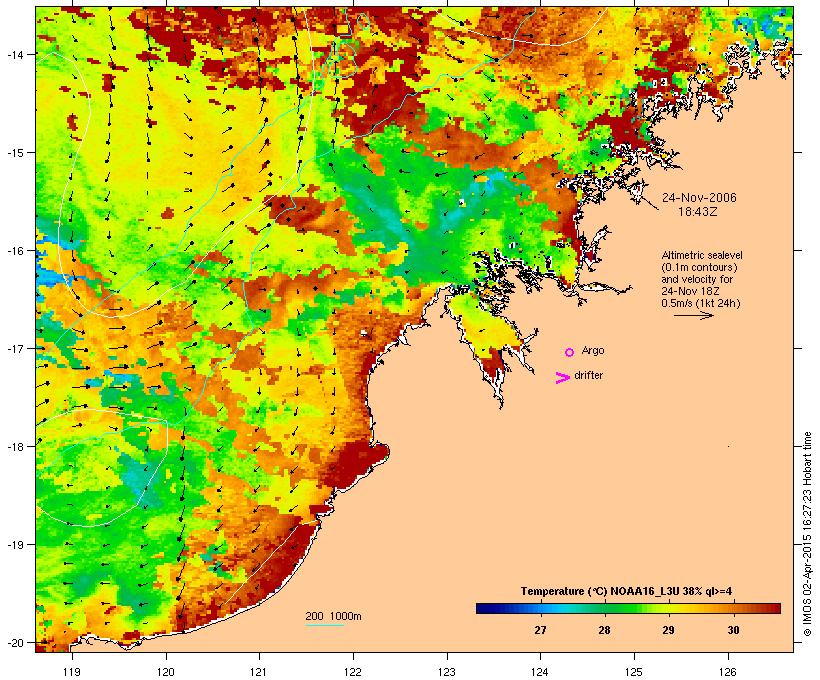Image resolution: width=820 pixels, height=680 pixels.
Task: Click the latitude axis label -16
Action: click(x=14, y=251)
